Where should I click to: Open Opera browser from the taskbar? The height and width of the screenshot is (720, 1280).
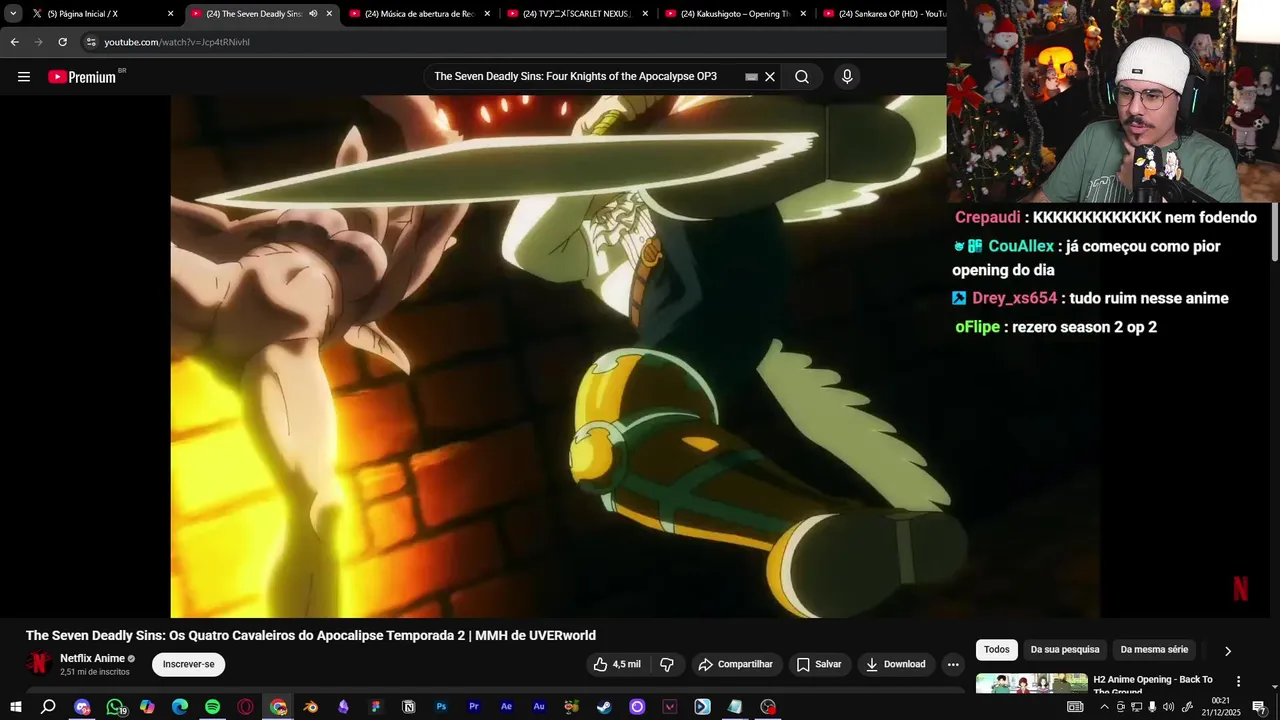[245, 707]
